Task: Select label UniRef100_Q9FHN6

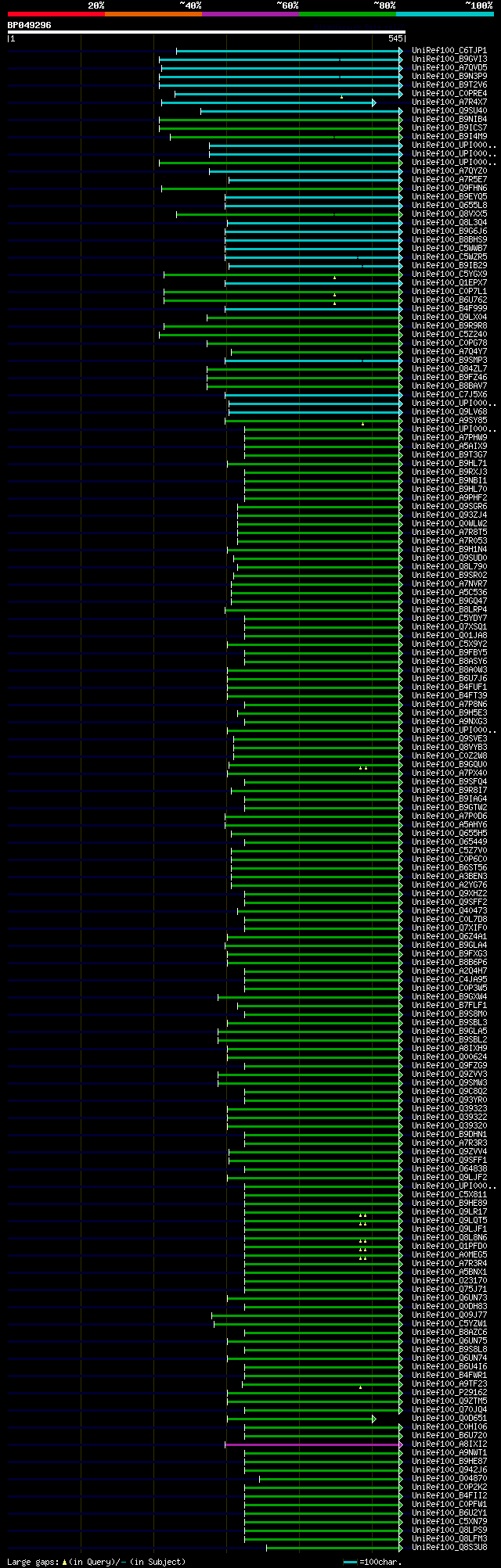Action: coord(449,188)
